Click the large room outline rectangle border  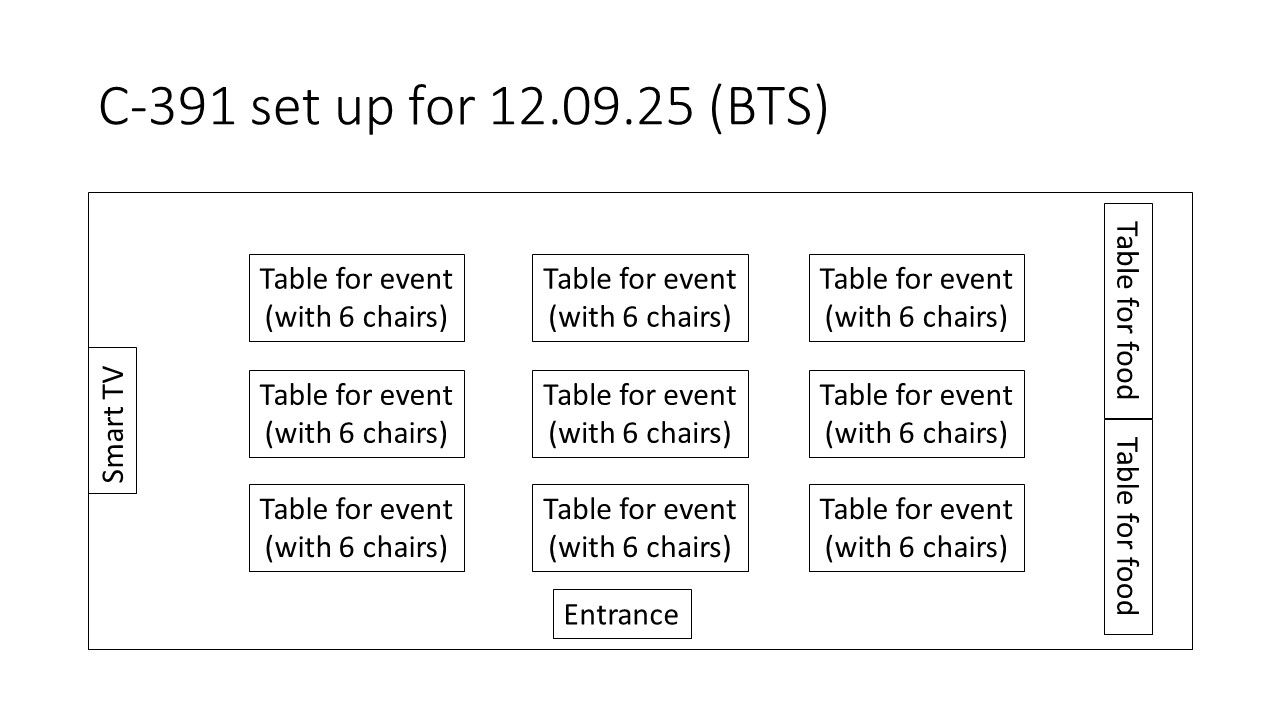(x=640, y=193)
